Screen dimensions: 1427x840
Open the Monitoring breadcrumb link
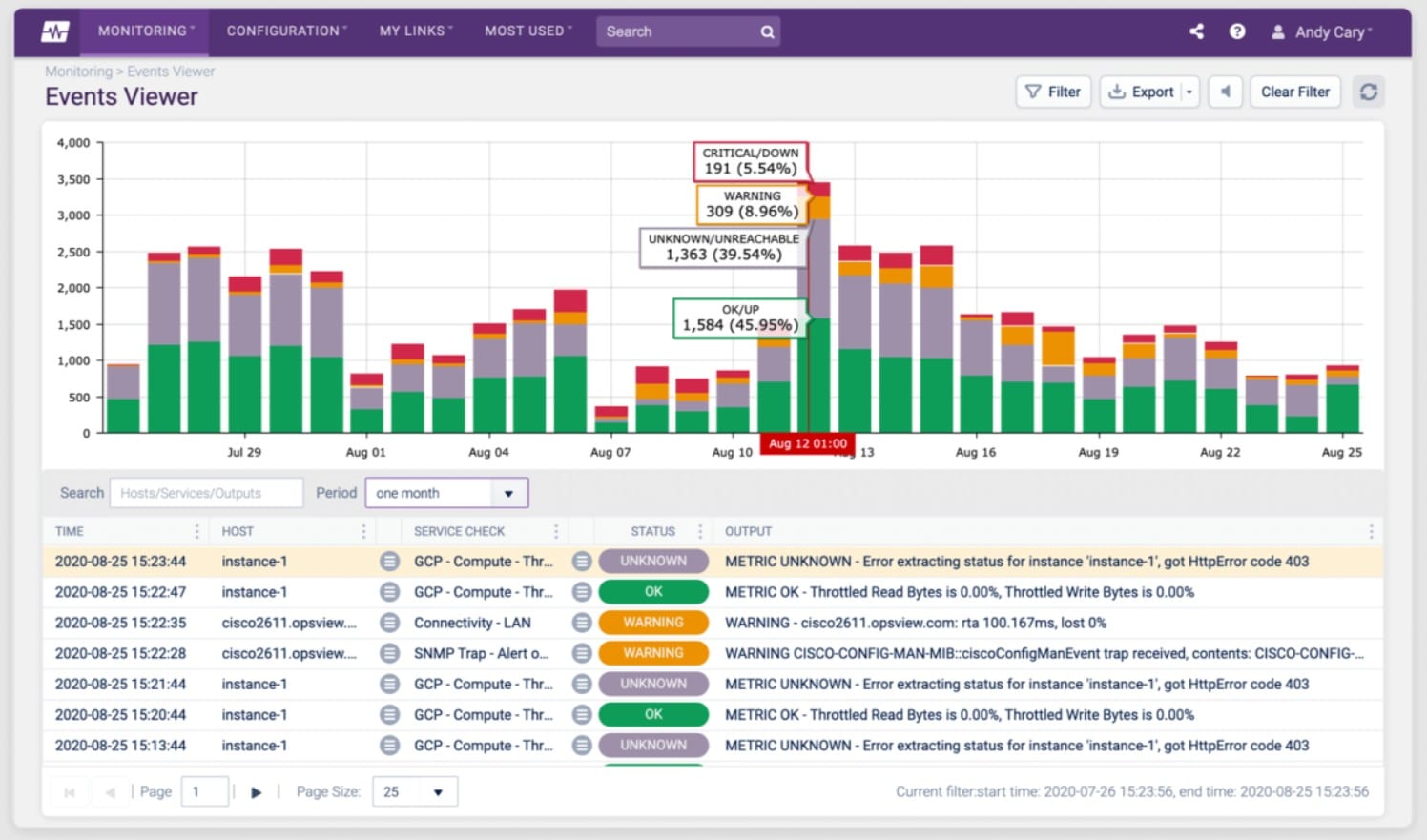coord(79,71)
